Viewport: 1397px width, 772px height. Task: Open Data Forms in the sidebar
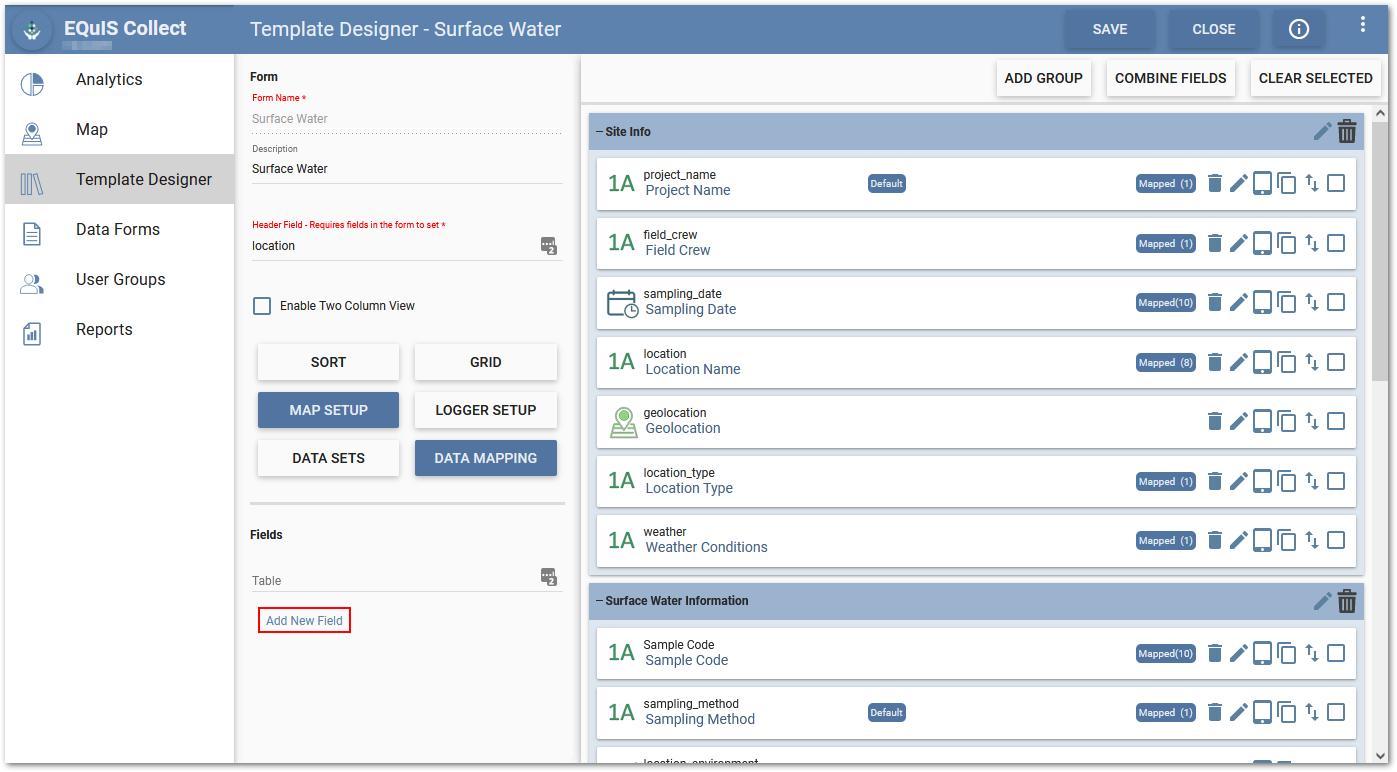[119, 230]
